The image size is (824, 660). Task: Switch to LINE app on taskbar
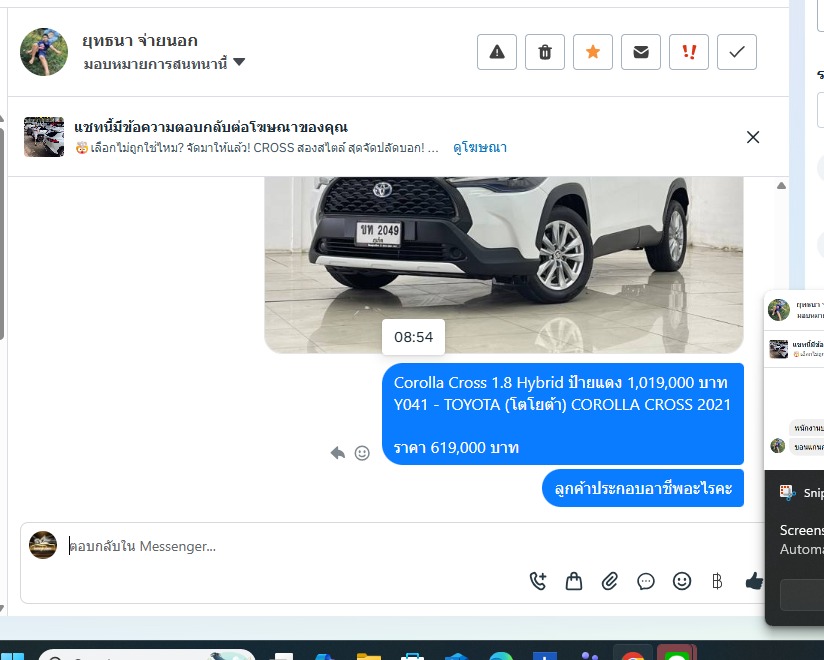click(677, 652)
